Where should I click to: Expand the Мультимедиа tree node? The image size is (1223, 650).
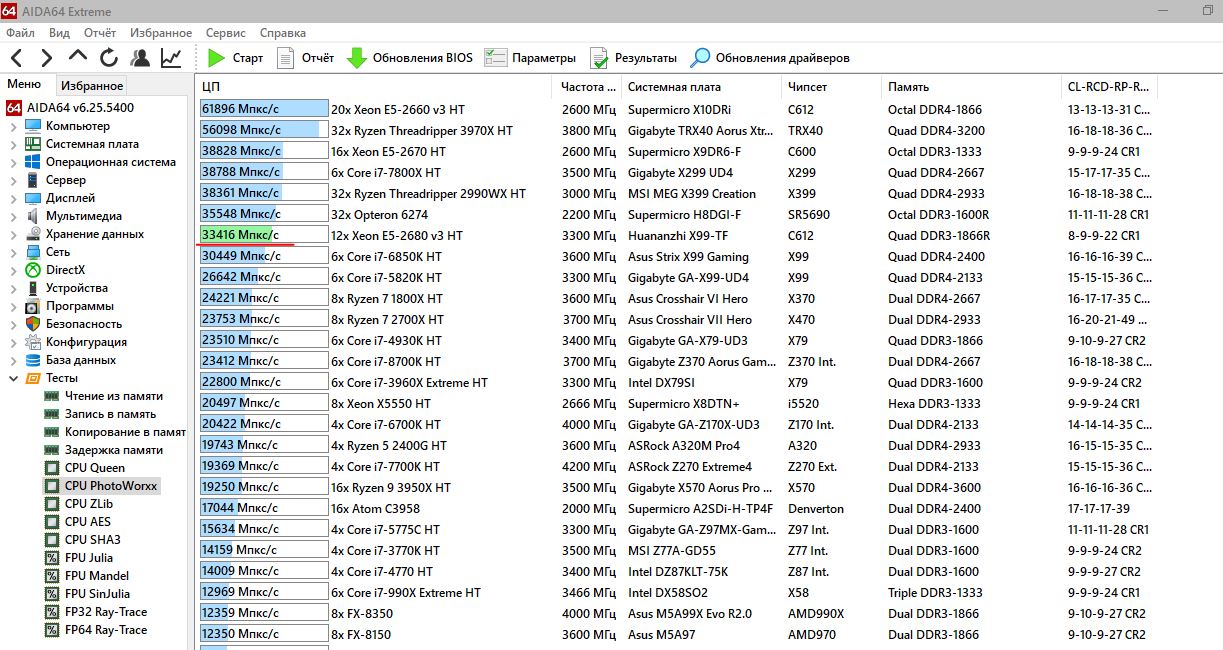coord(13,216)
